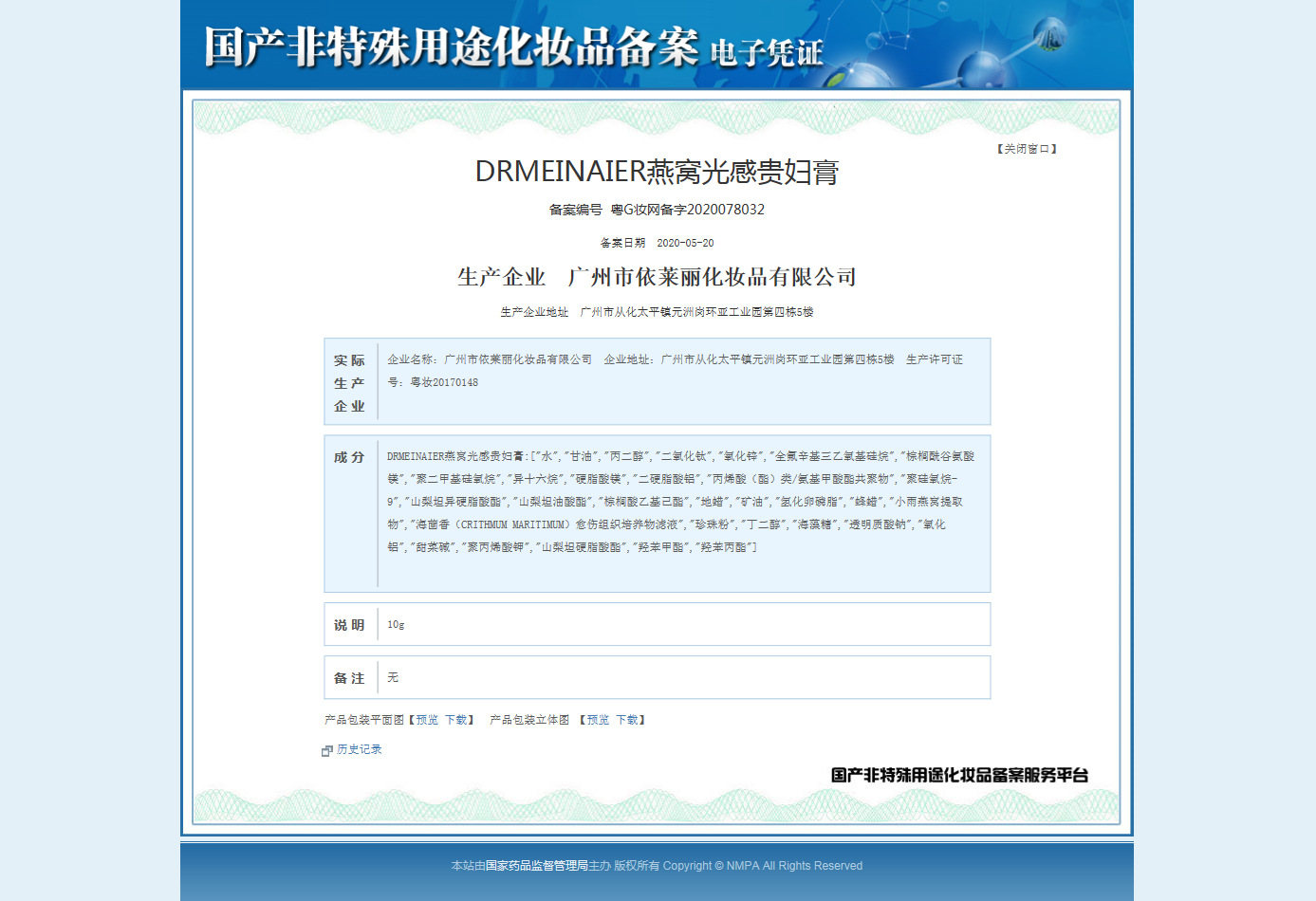1316x901 pixels.
Task: Click the 产品包装平面图 label
Action: tap(364, 720)
